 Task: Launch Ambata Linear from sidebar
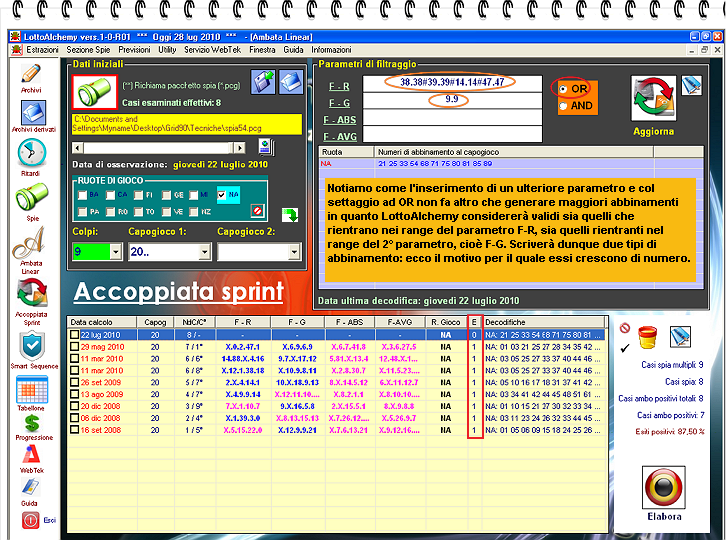[x=30, y=243]
